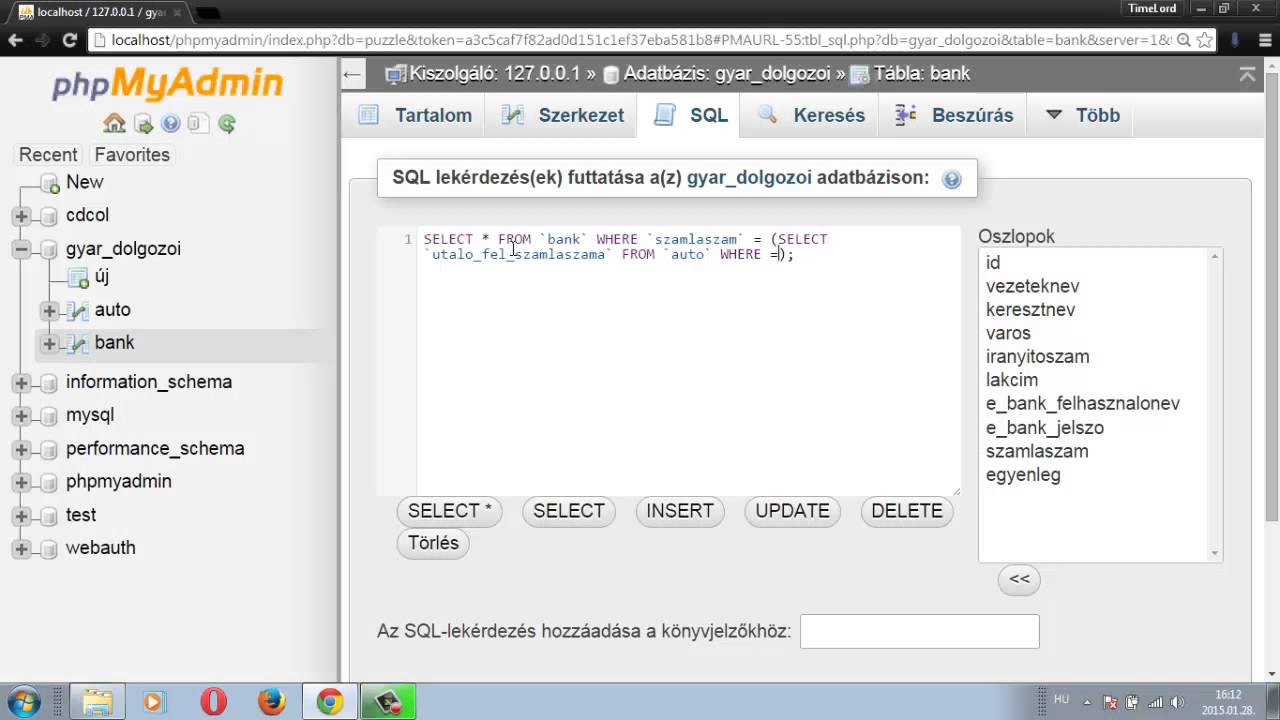
Task: Select e_bank_felhasznalonev in column list
Action: coord(1083,404)
